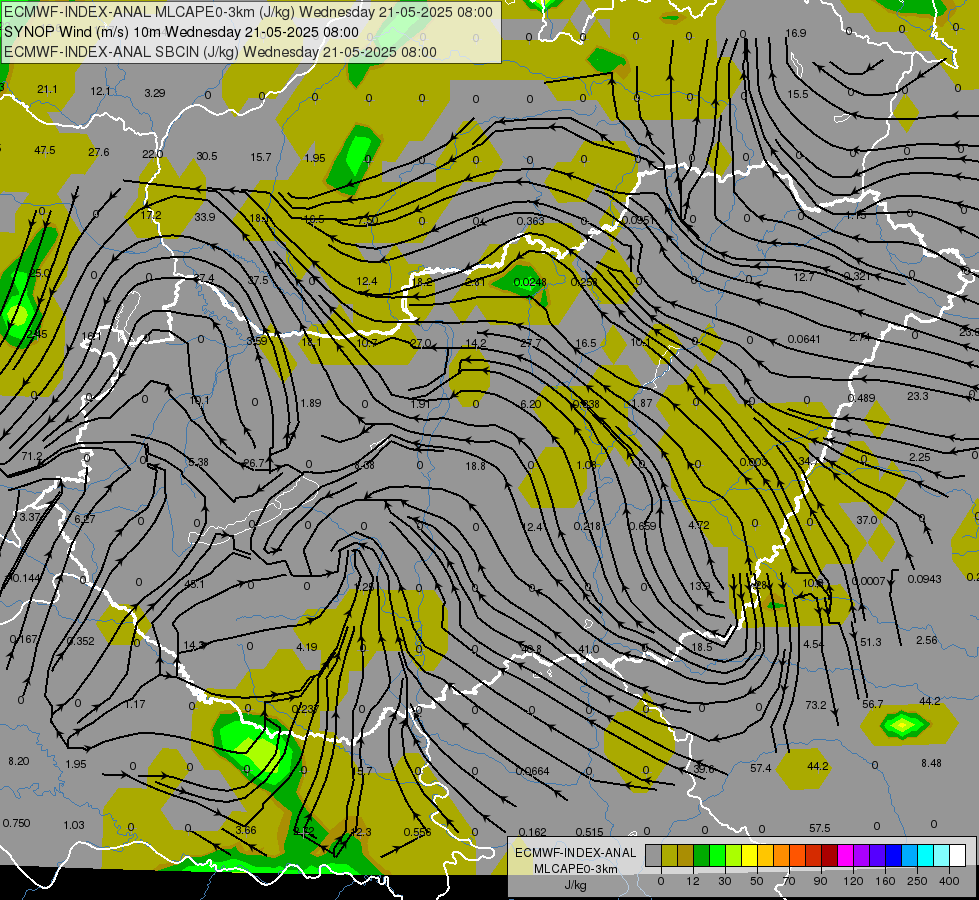The width and height of the screenshot is (979, 900).
Task: Click the map value 37.0
Action: tap(867, 520)
